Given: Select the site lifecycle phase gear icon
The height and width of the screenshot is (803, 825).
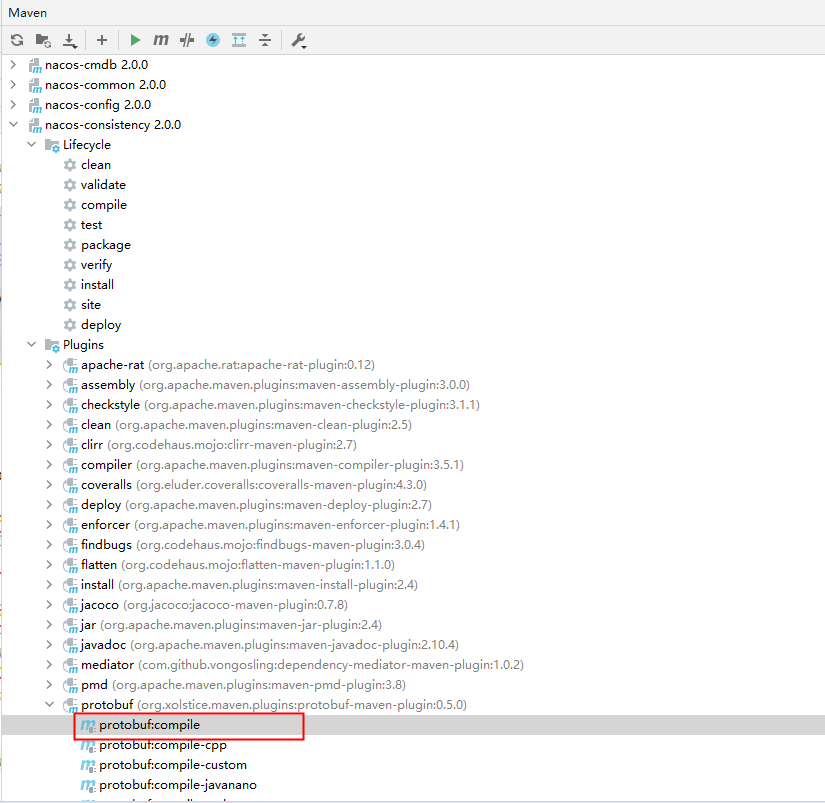Looking at the screenshot, I should pos(70,305).
